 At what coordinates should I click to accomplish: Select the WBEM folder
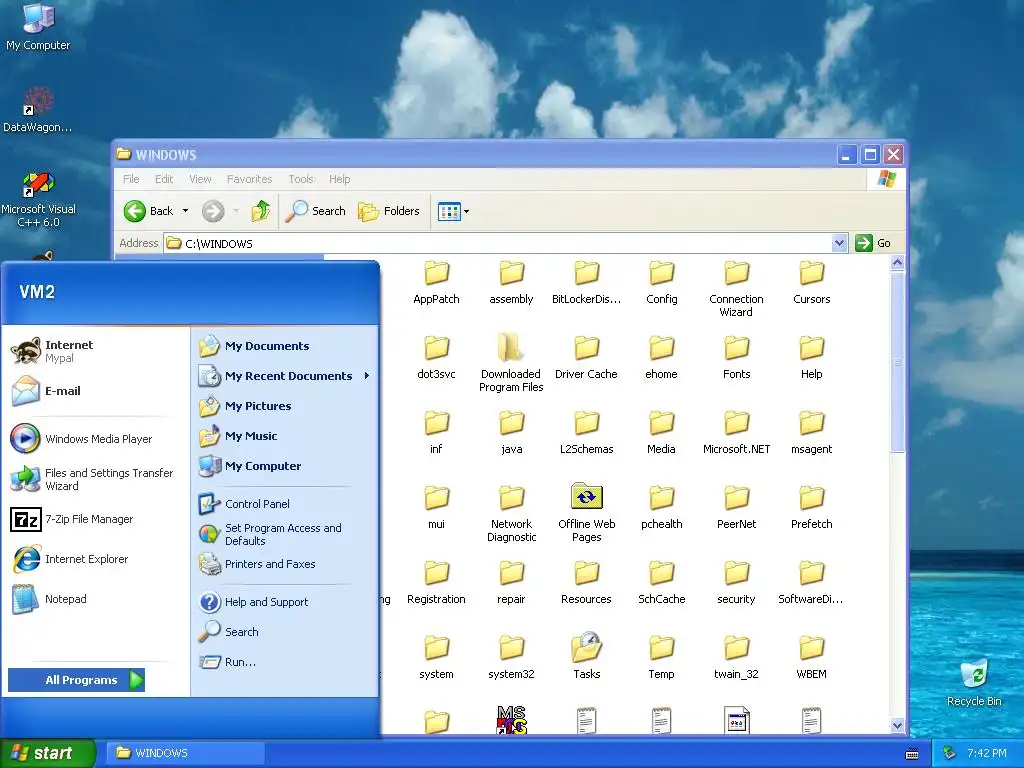812,658
